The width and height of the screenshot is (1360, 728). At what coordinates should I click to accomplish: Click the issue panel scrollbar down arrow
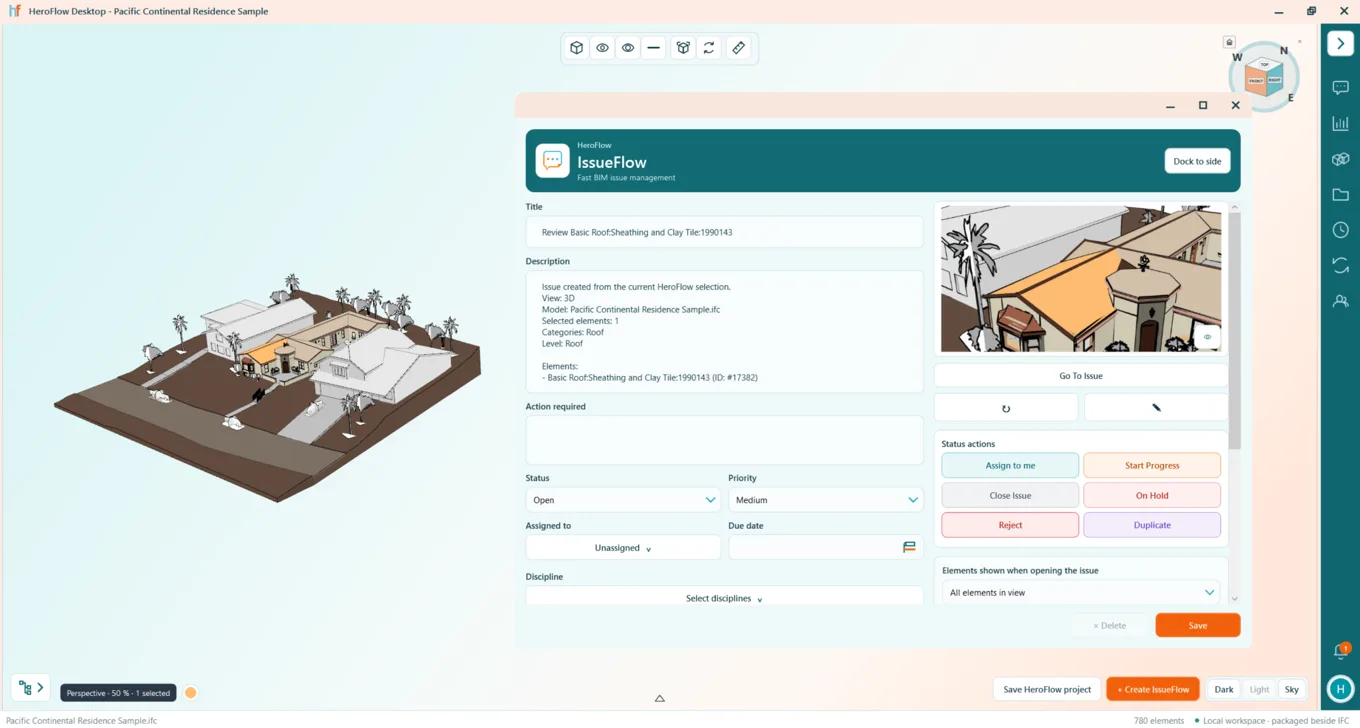point(1235,599)
